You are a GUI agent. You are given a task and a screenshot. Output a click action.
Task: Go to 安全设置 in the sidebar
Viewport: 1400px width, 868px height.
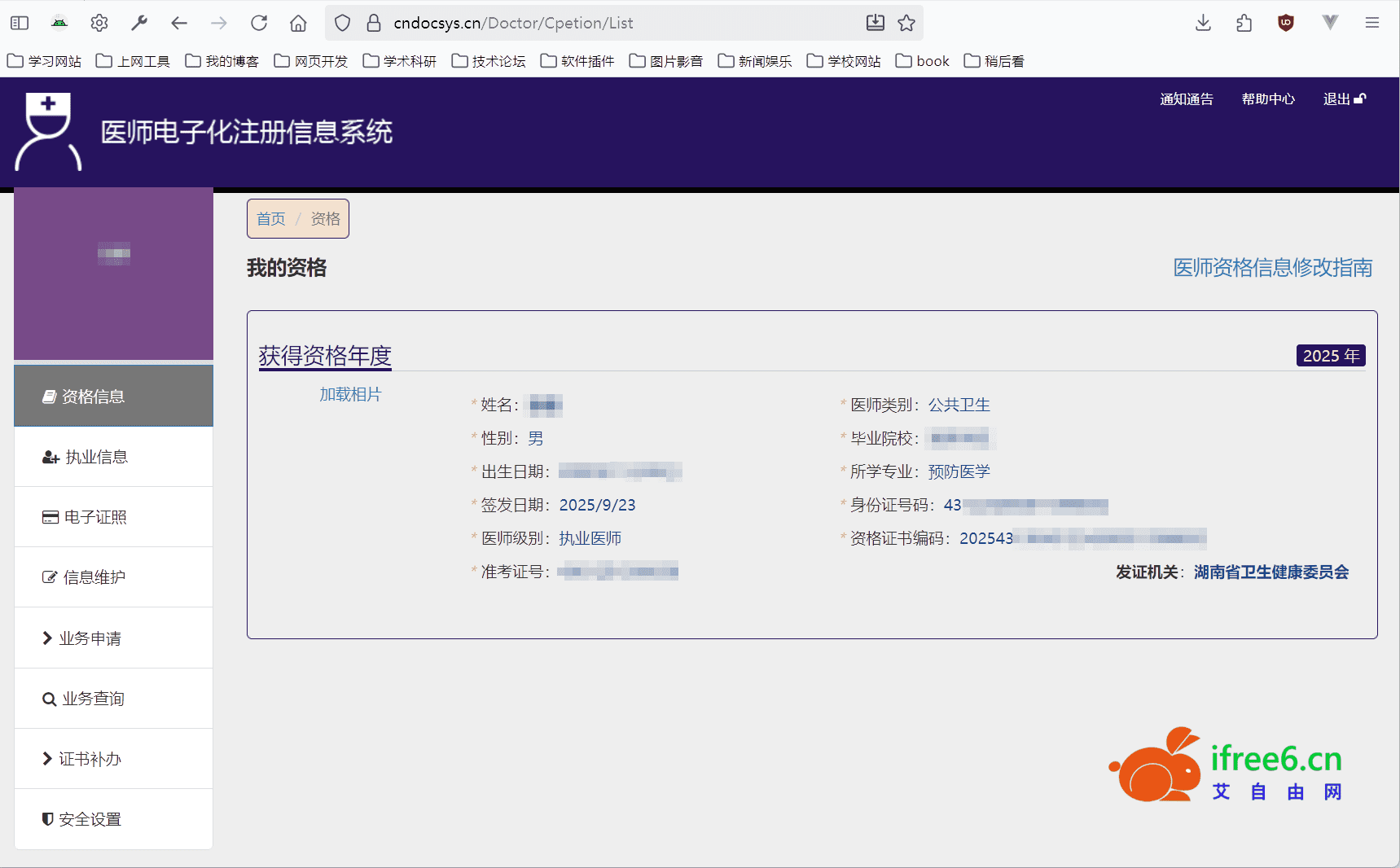point(90,819)
